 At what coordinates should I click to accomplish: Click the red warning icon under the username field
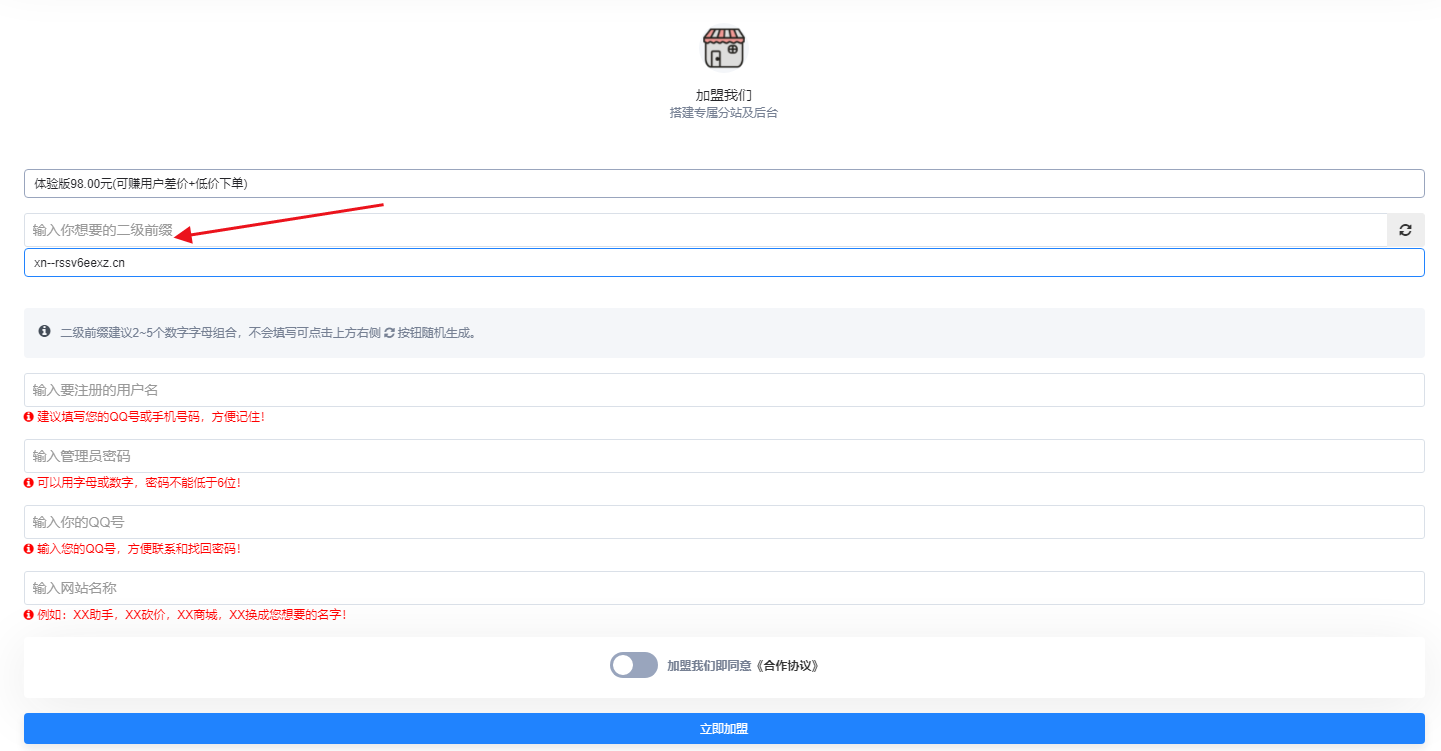click(29, 417)
